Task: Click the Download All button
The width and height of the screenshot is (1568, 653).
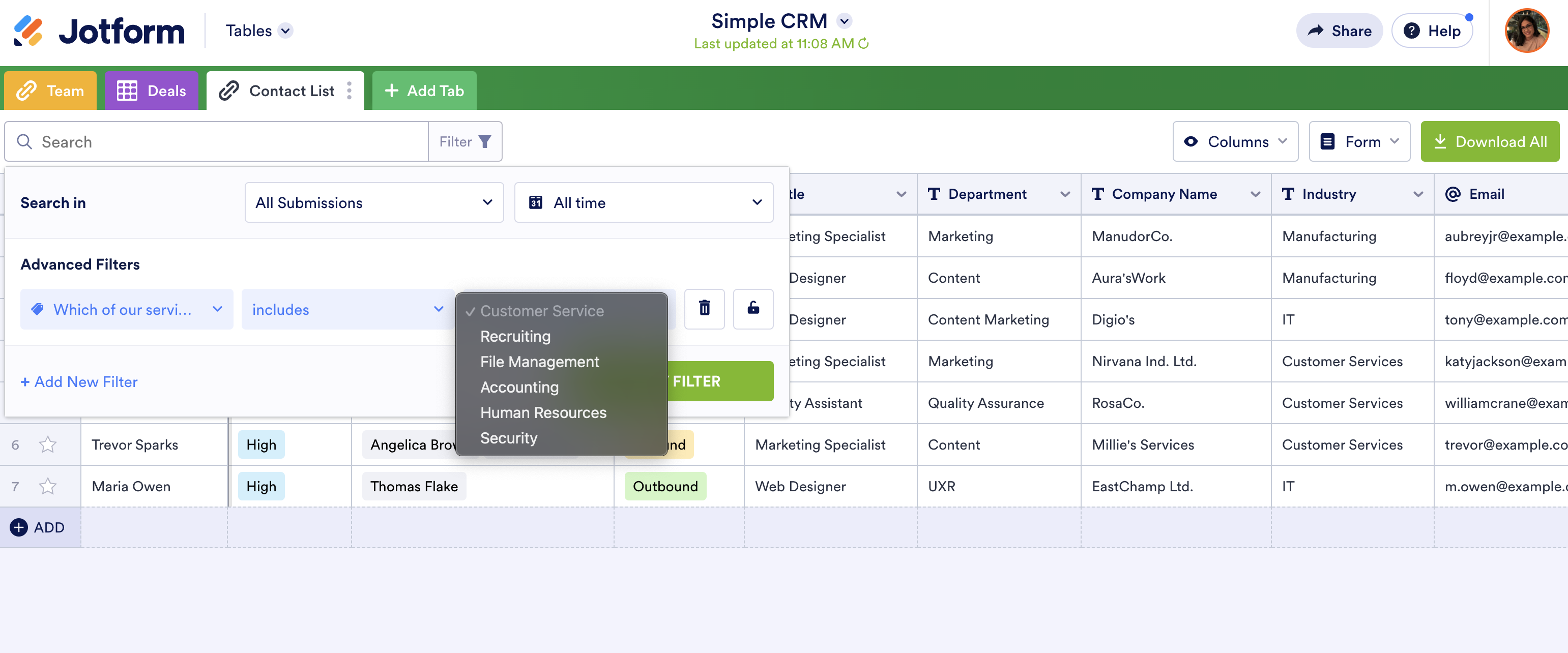Action: (1490, 142)
